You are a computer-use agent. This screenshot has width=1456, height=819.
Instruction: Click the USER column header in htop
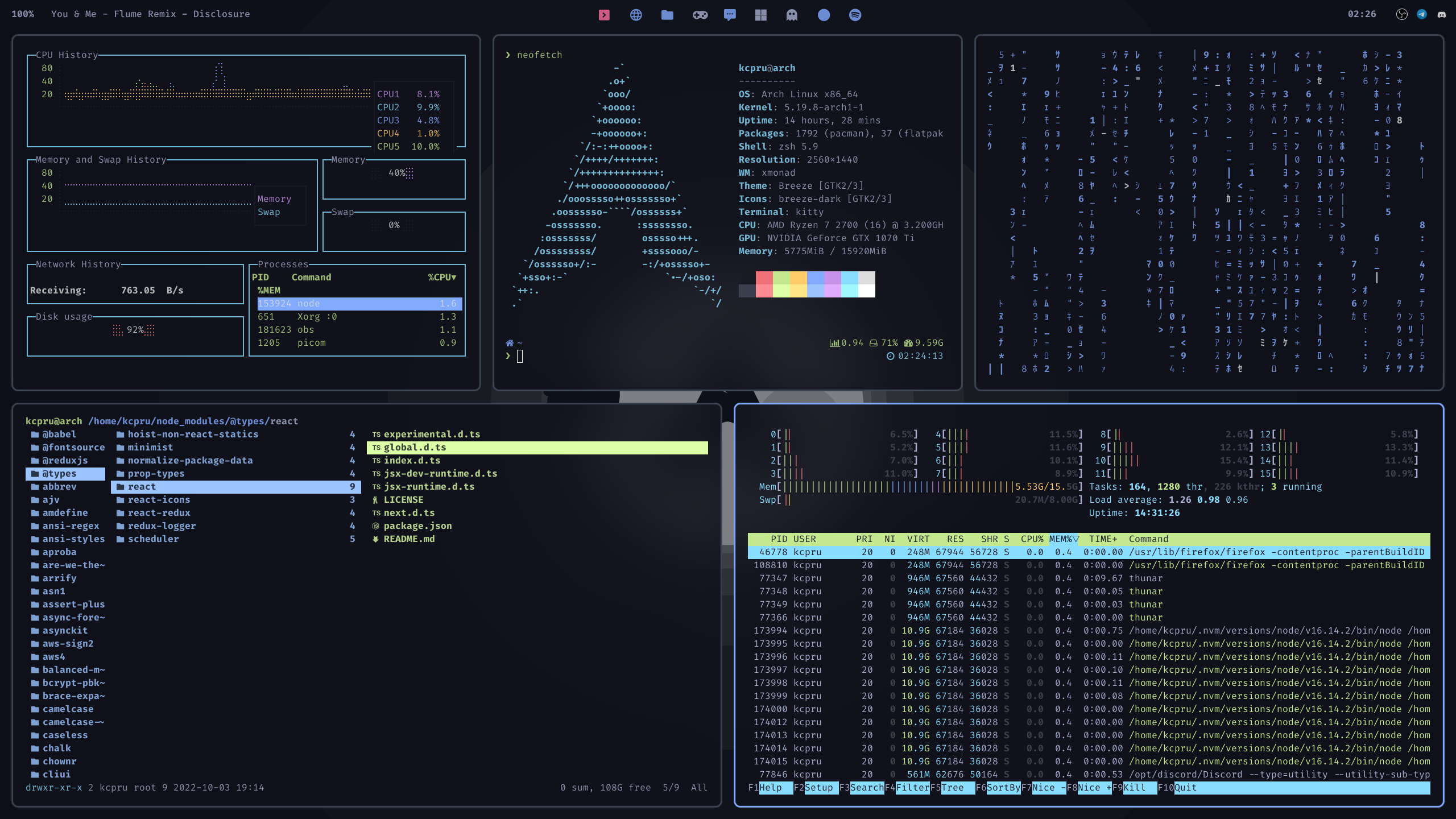tap(804, 539)
